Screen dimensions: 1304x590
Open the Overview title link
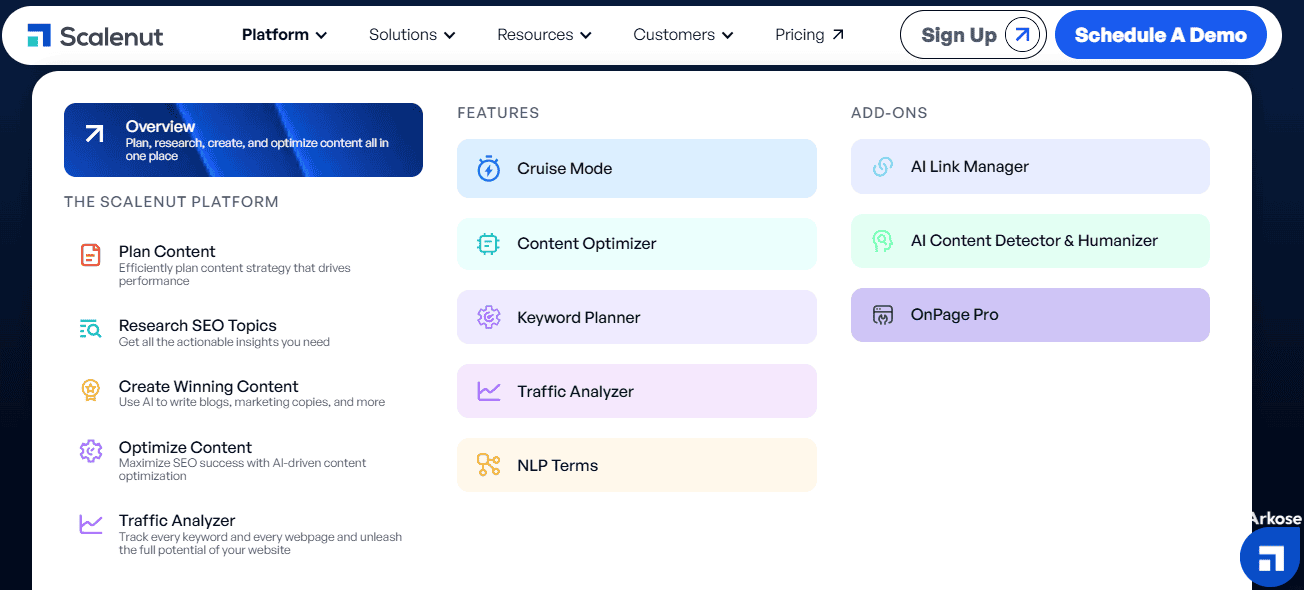point(160,126)
